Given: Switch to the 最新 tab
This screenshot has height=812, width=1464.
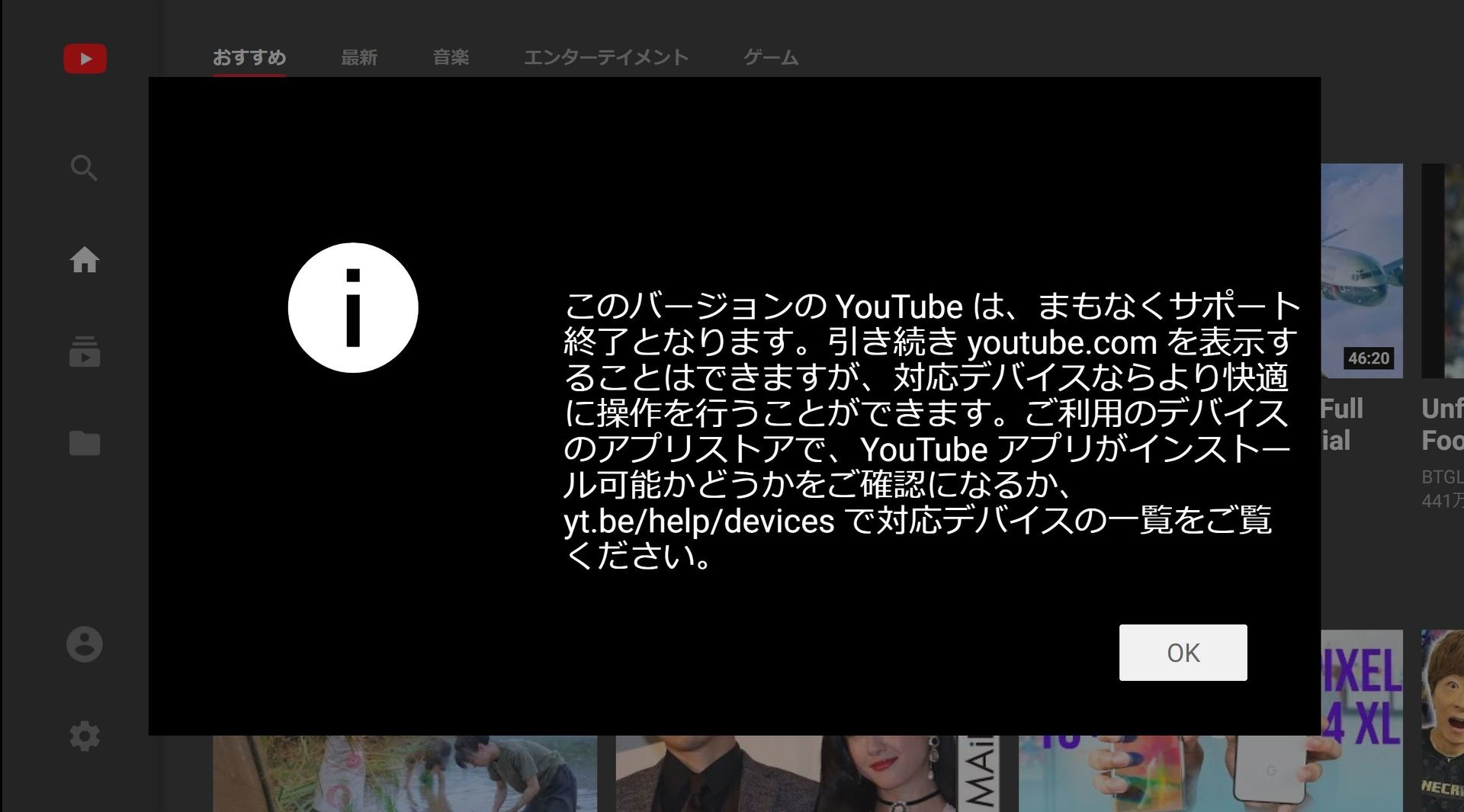Looking at the screenshot, I should pos(359,57).
